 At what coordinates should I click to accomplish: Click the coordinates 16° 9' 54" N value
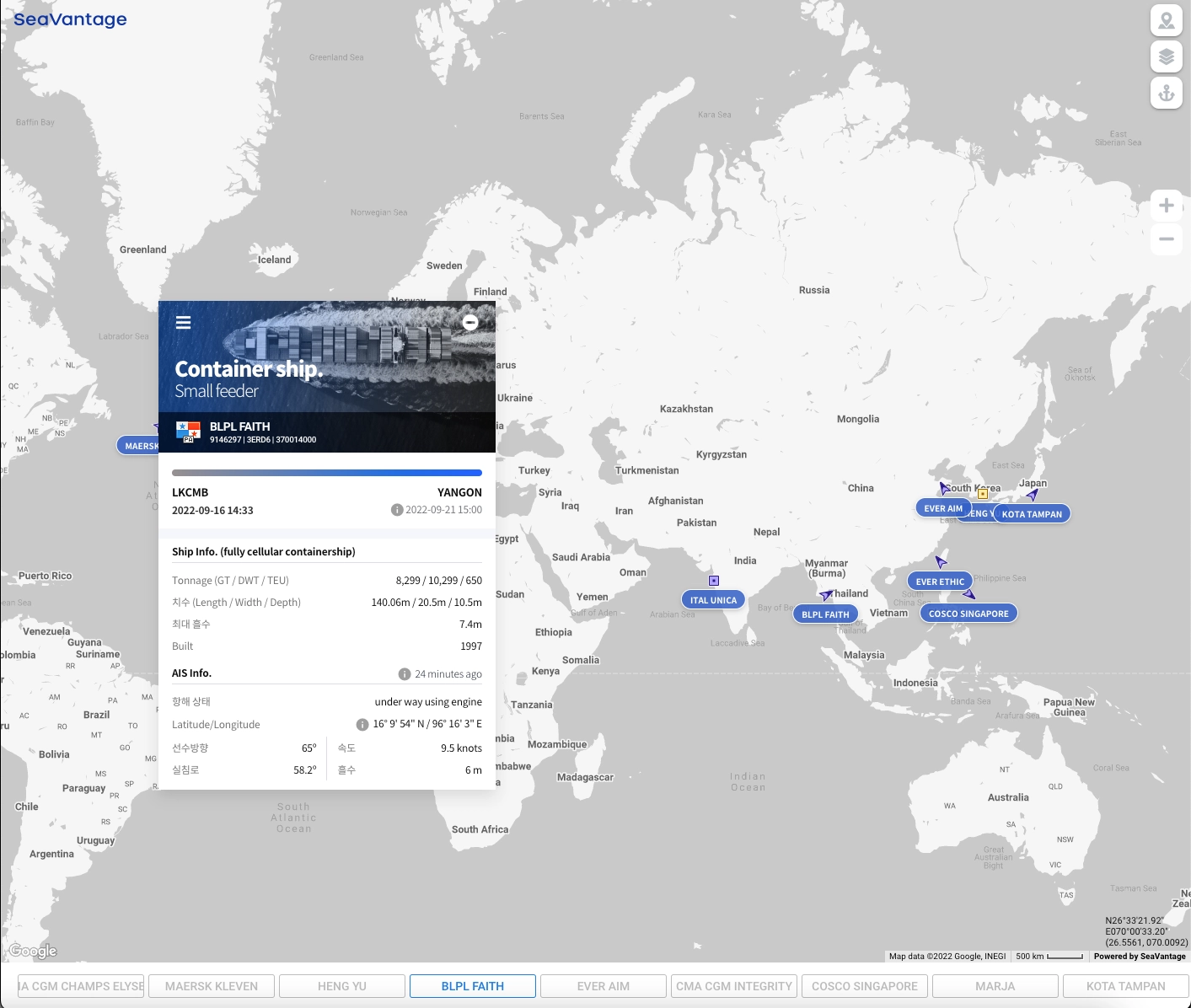pos(427,724)
